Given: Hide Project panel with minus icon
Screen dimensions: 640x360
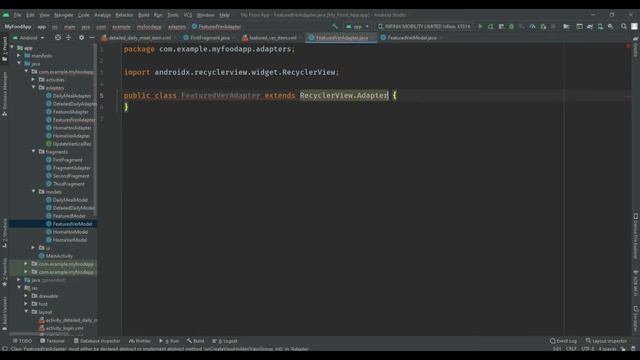Looking at the screenshot, I should click(x=92, y=38).
